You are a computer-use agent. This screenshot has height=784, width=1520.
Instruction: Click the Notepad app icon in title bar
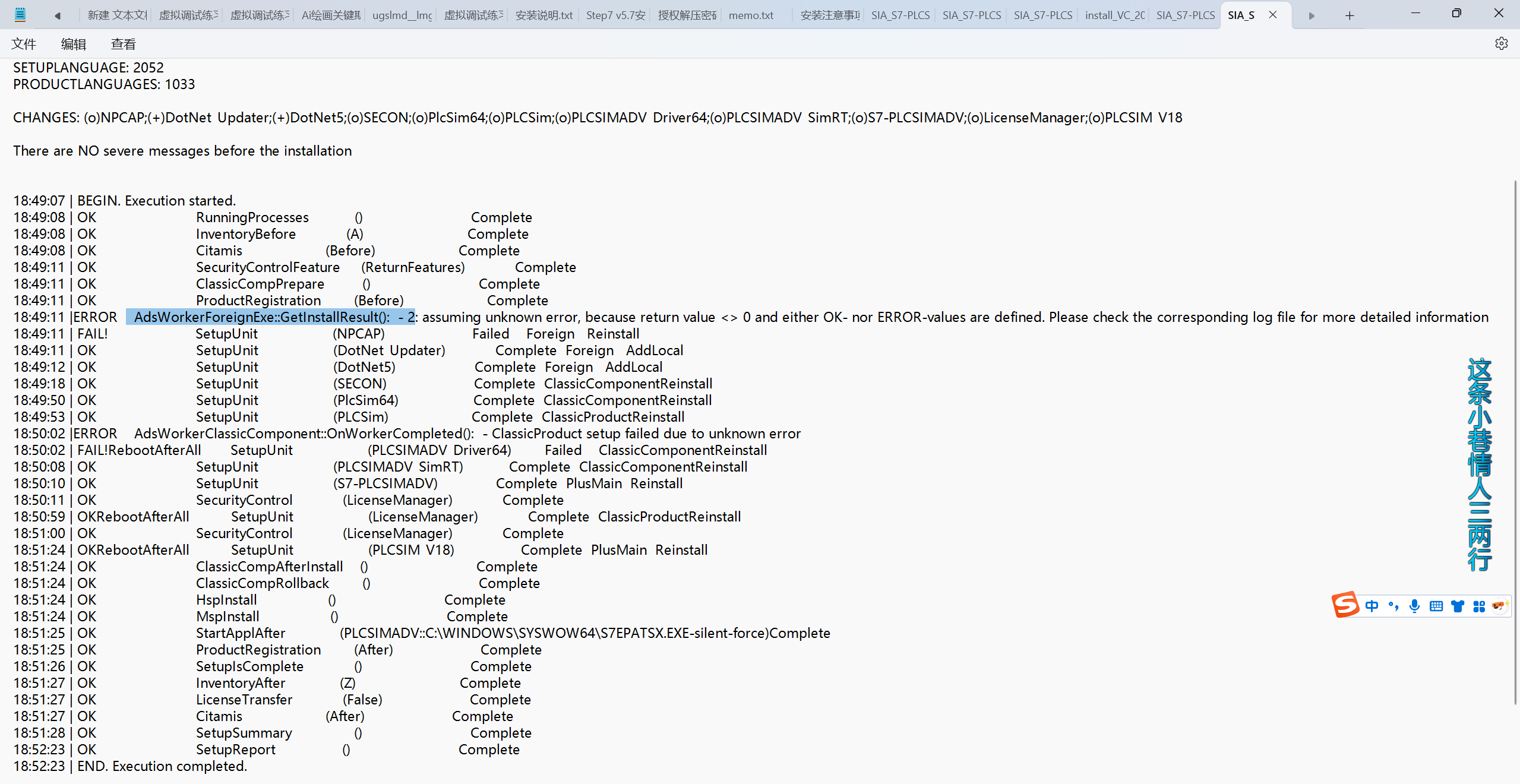pos(20,15)
